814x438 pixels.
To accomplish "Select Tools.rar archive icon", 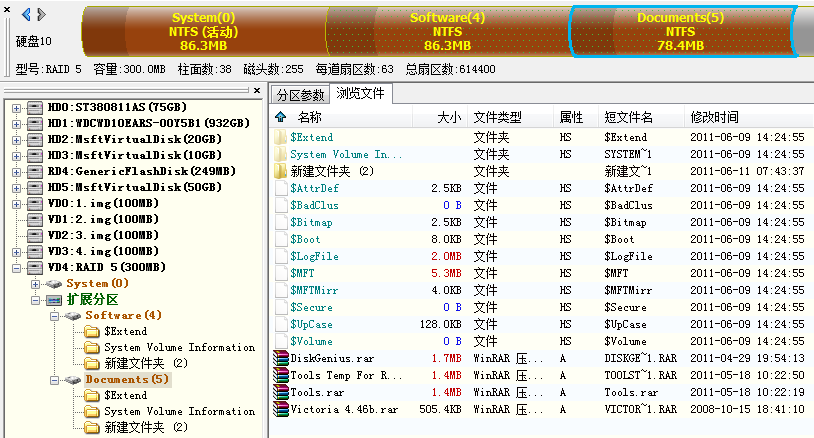I will click(x=281, y=392).
